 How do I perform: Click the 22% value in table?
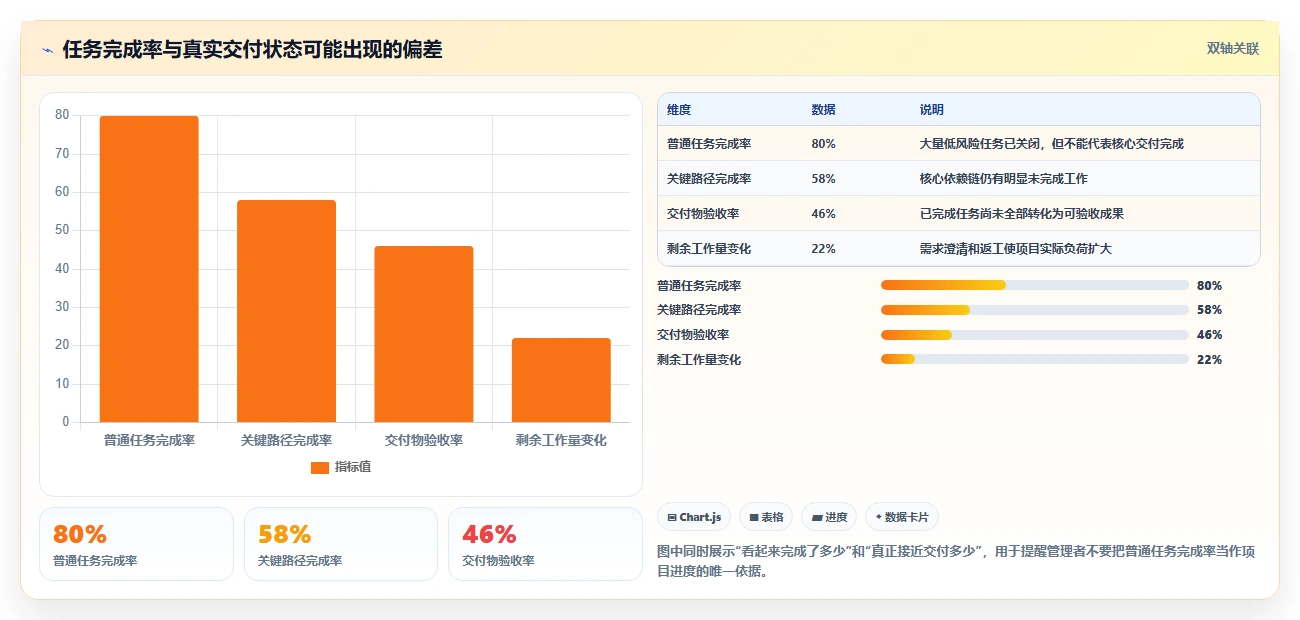coord(824,249)
